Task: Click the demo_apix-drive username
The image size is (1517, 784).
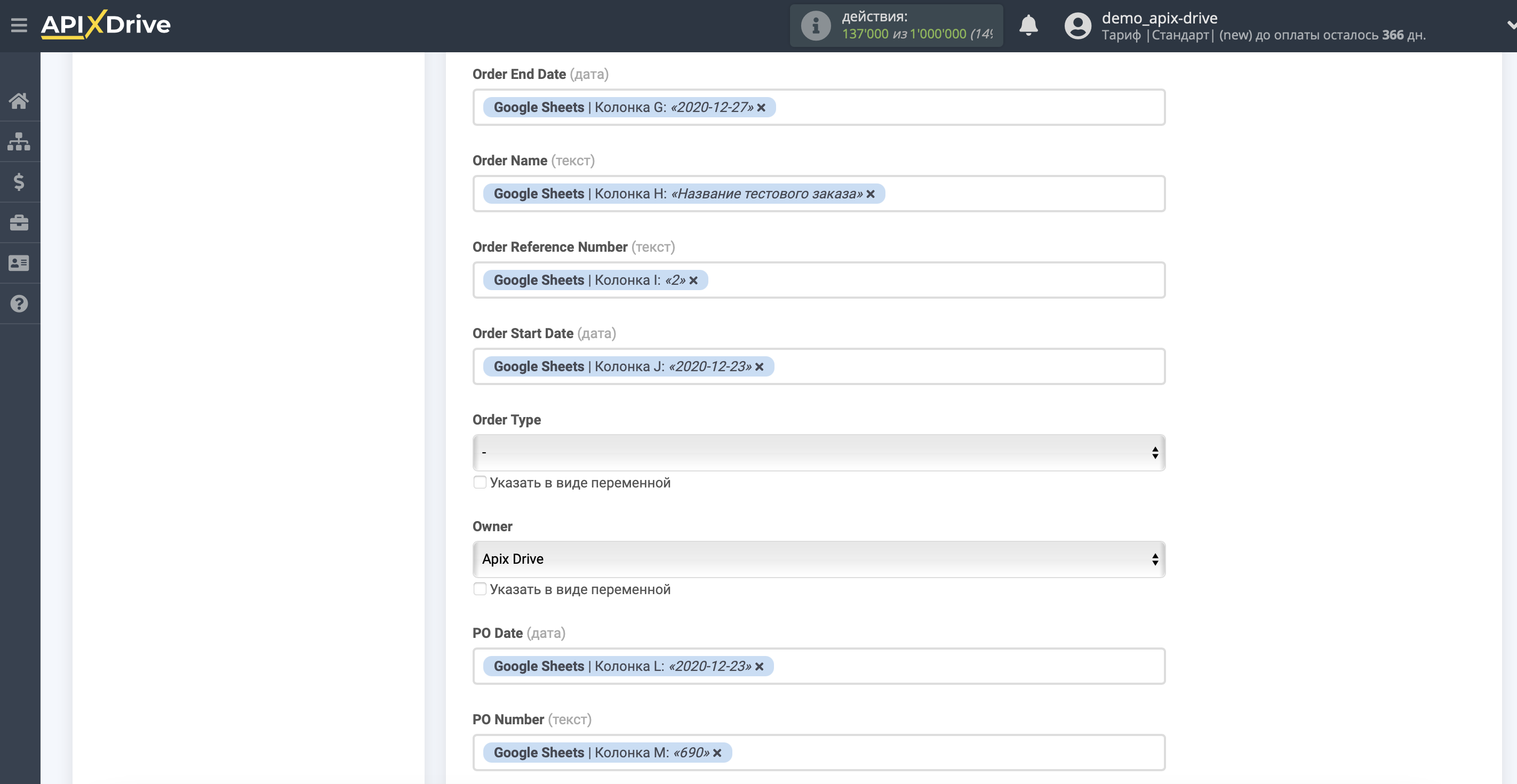Action: (1159, 18)
